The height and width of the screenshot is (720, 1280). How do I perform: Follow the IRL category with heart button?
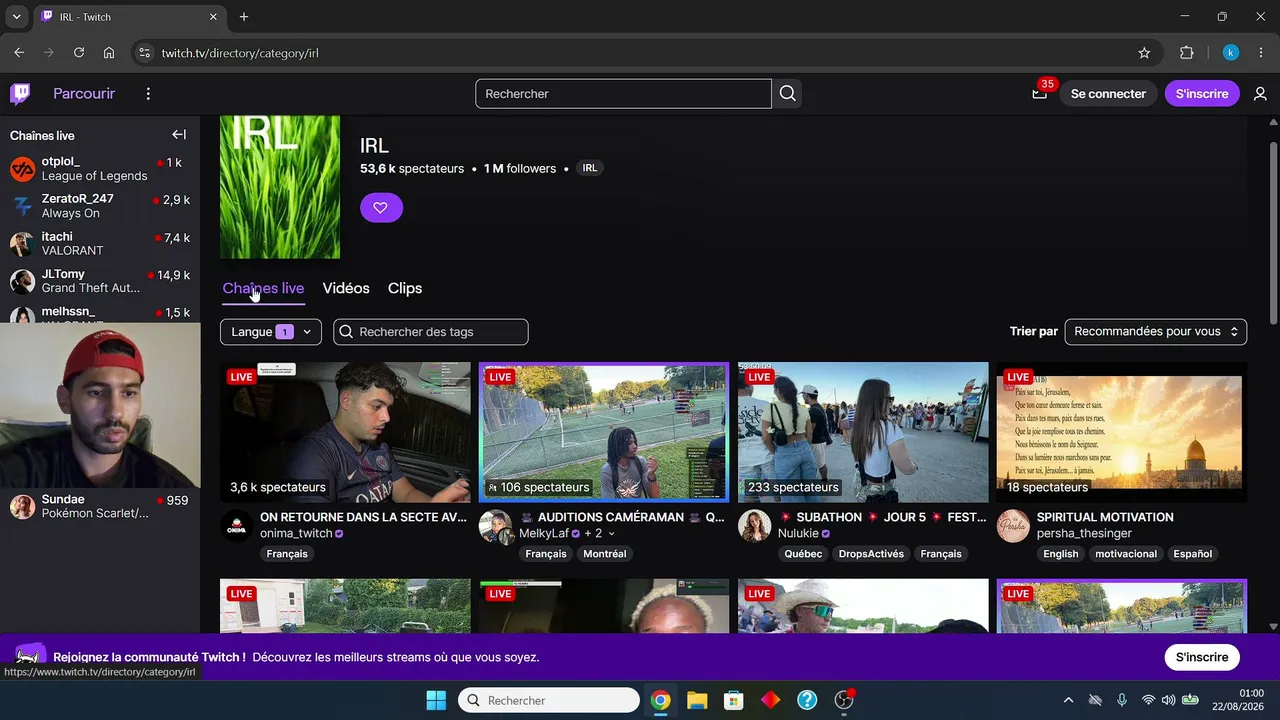(381, 207)
